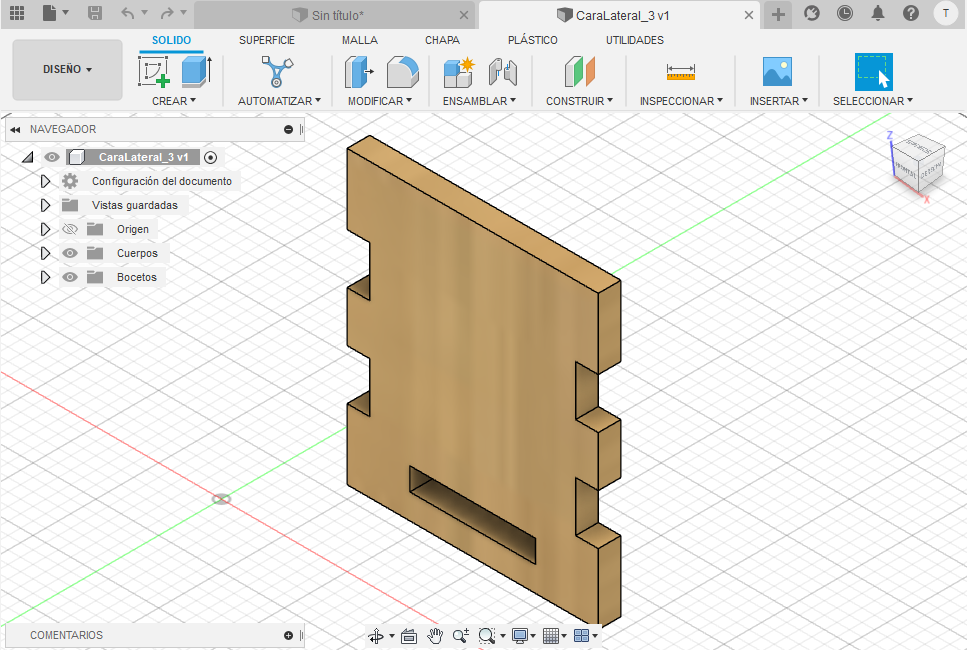Activate CaraLateral_3 v1 component radio button
Screen dimensions: 967x650
(210, 157)
